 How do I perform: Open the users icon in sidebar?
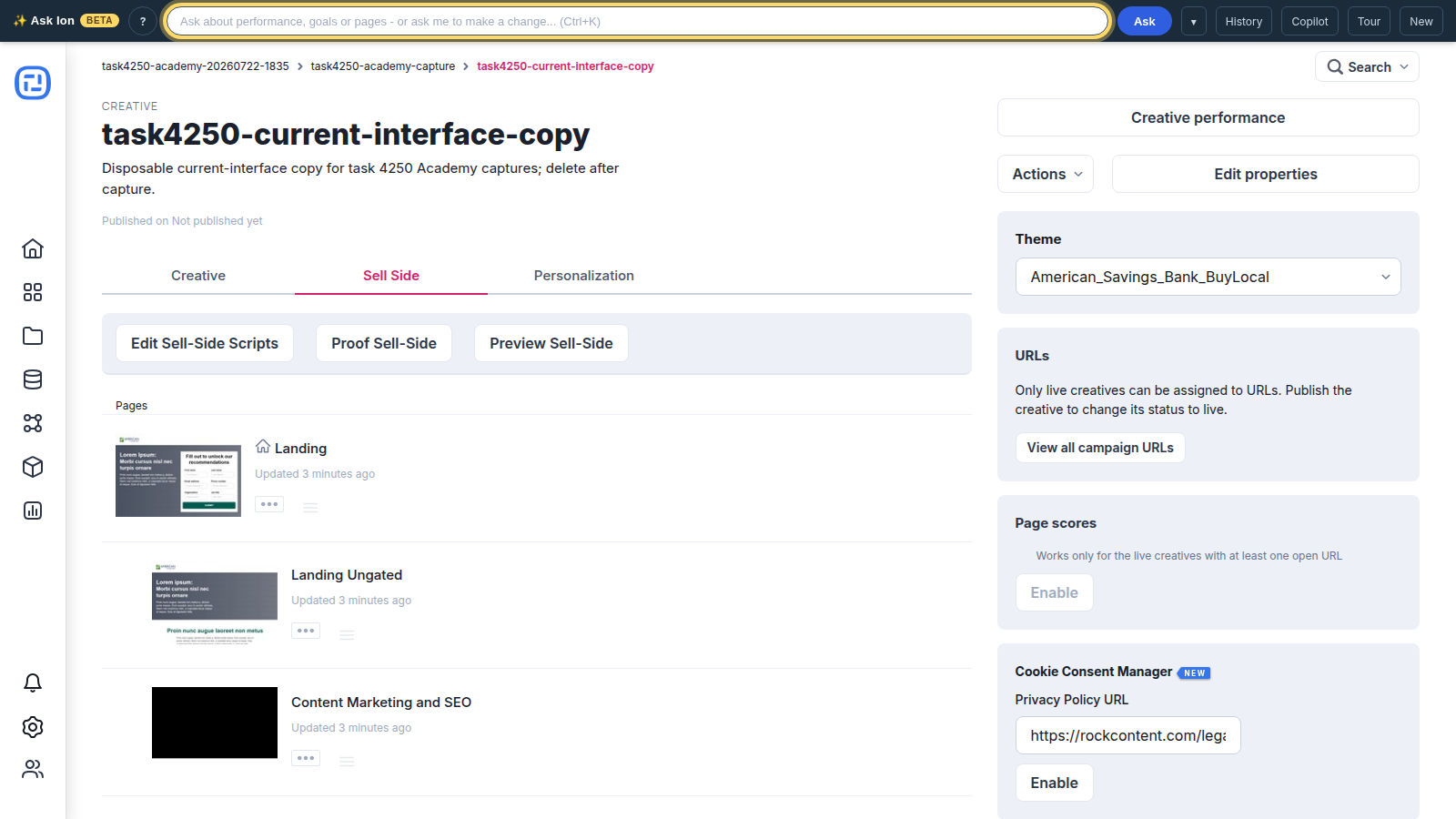(33, 769)
